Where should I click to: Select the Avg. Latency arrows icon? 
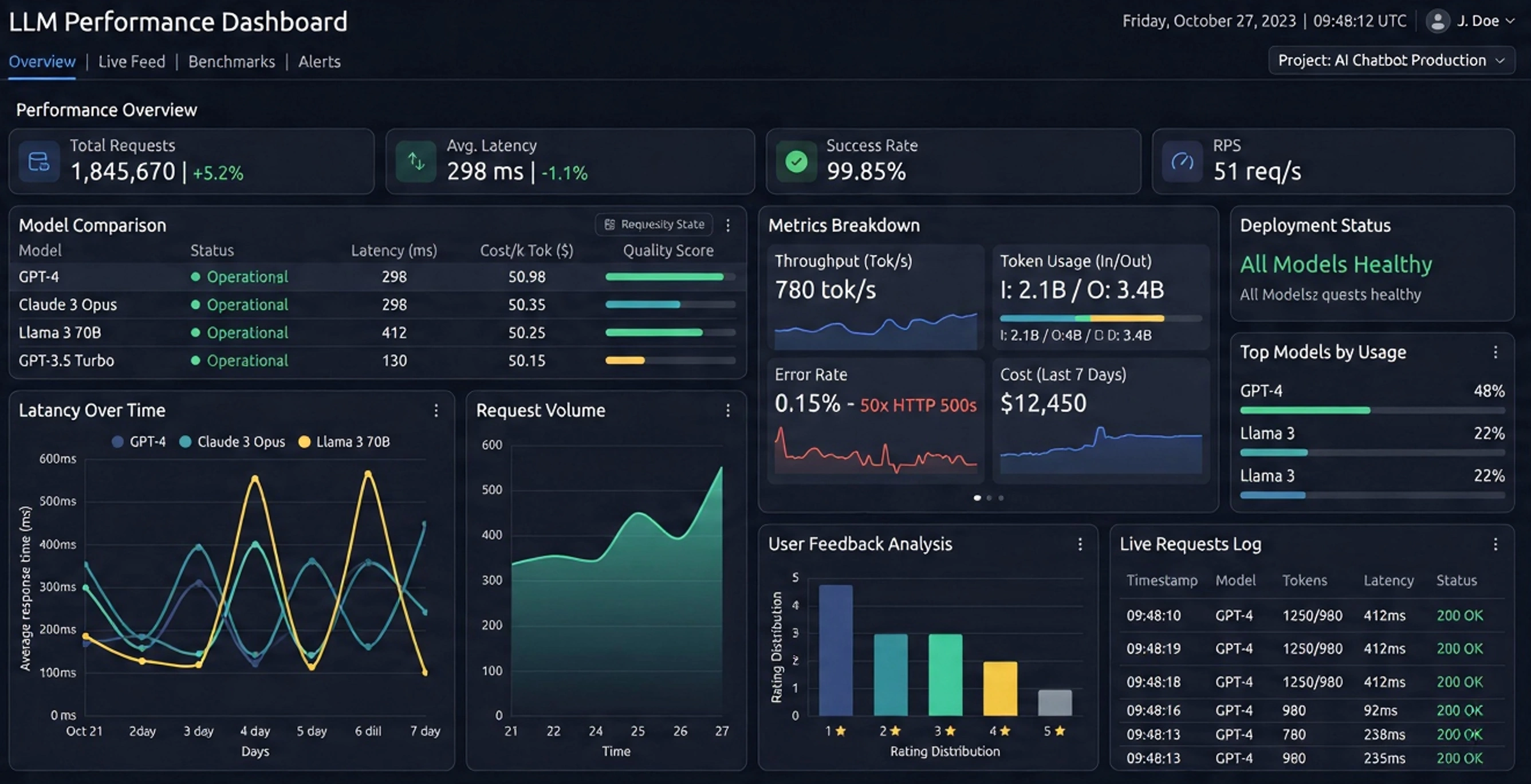[416, 161]
